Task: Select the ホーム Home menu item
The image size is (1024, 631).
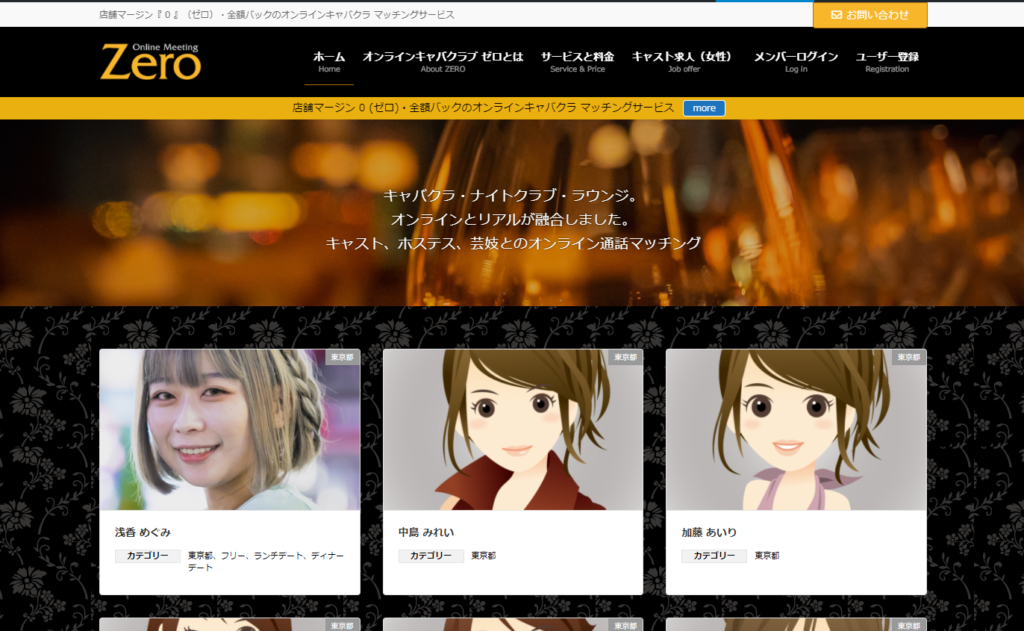Action: (x=329, y=61)
